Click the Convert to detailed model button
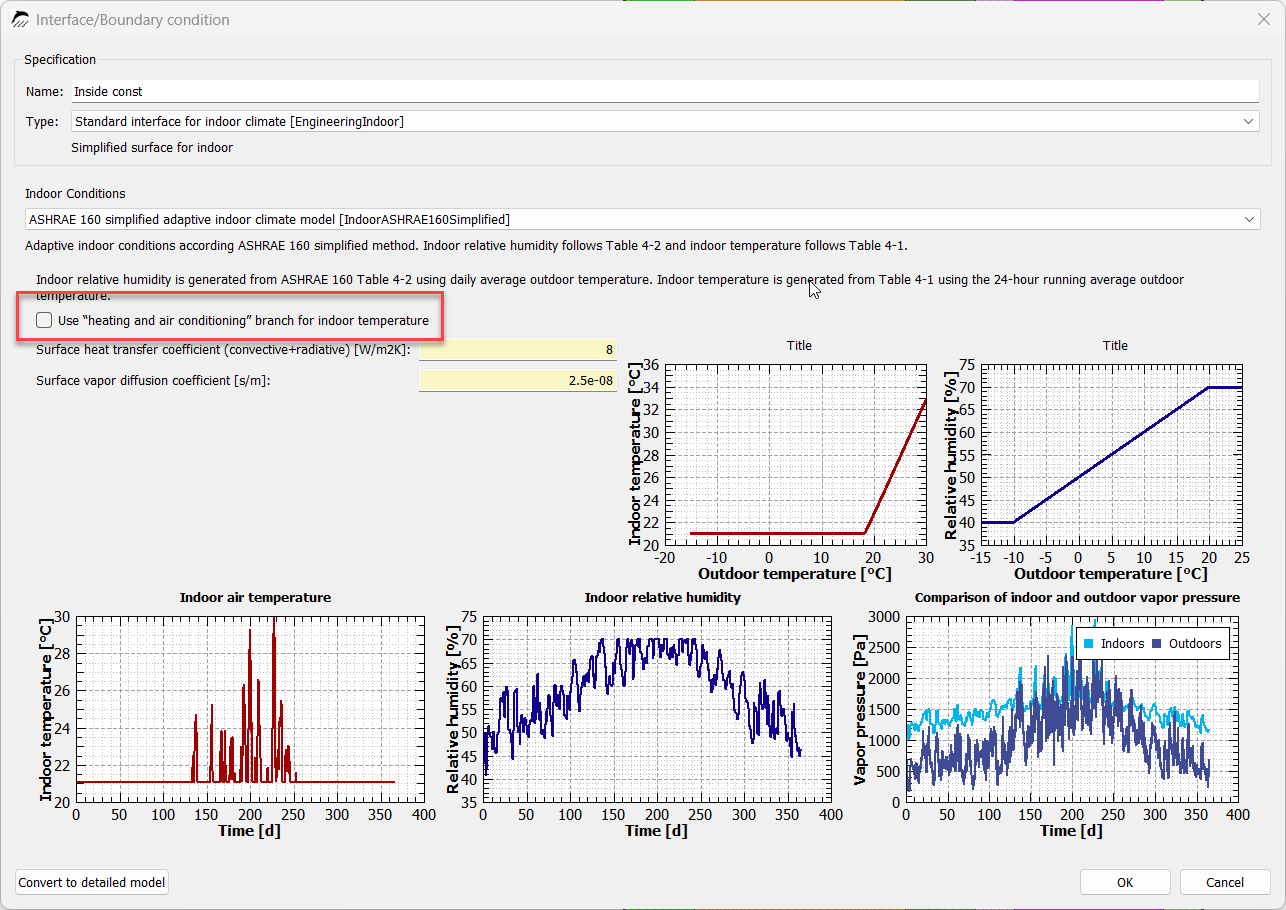1286x910 pixels. [x=92, y=882]
